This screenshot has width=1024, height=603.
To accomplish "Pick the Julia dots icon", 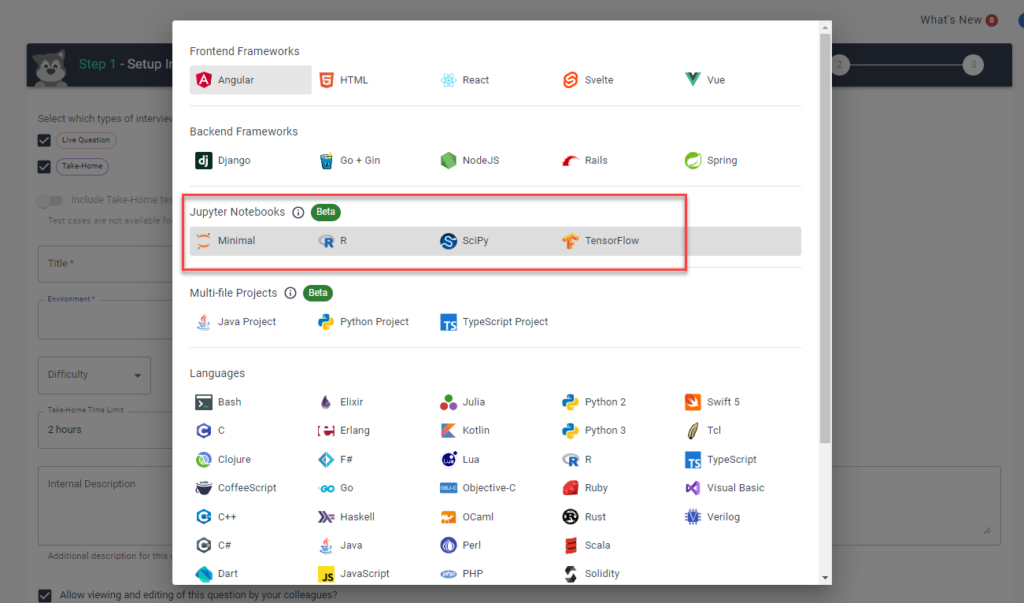I will point(448,402).
